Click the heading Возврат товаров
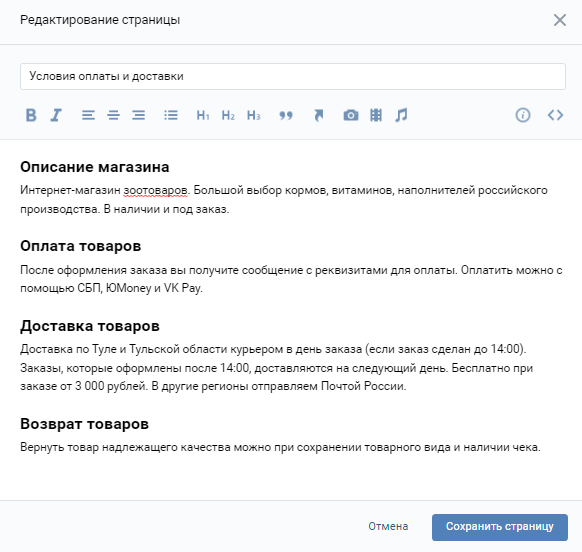Image resolution: width=582 pixels, height=552 pixels. pyautogui.click(x=84, y=424)
